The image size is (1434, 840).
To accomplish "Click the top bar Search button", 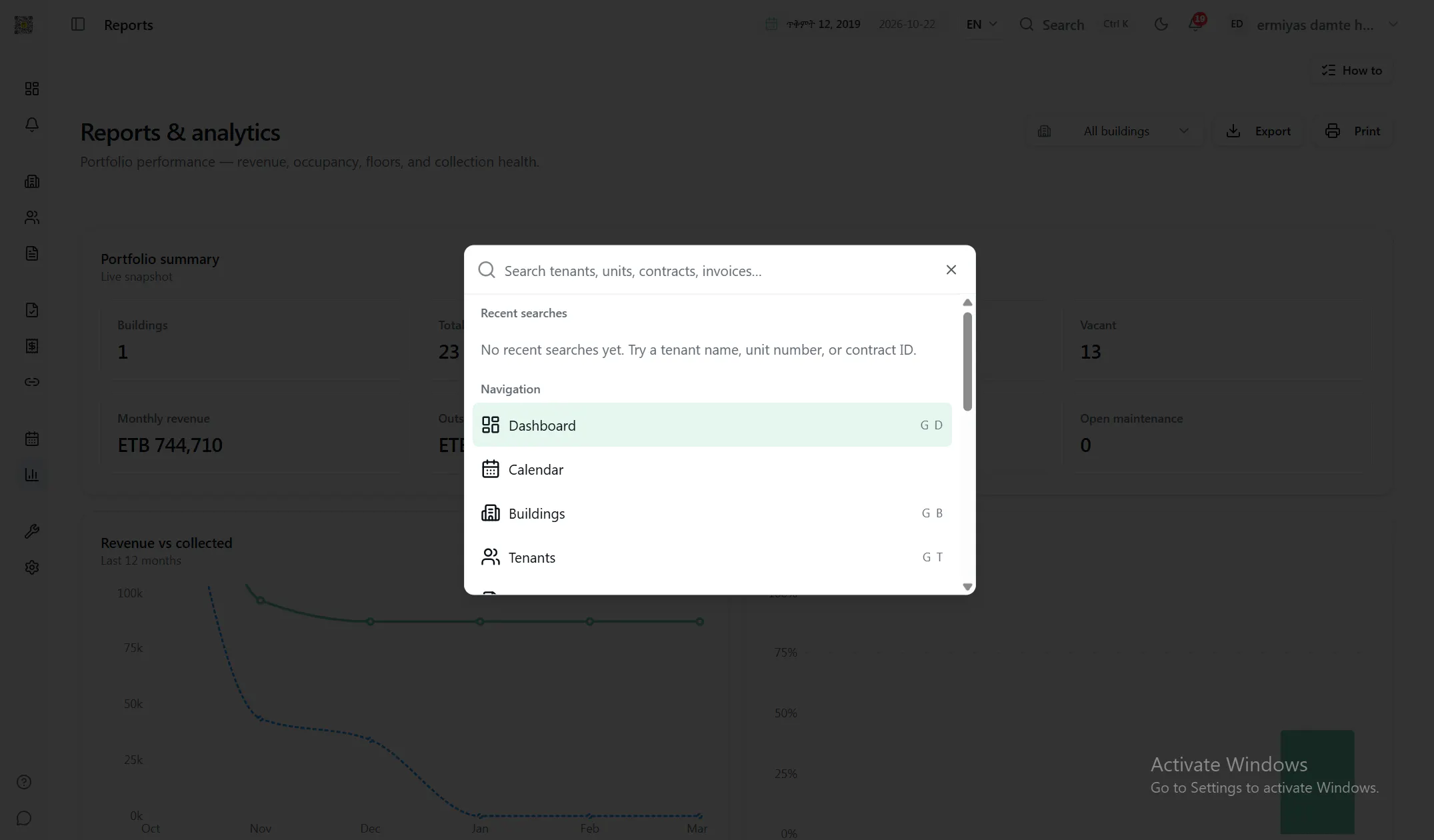I will click(x=1073, y=24).
